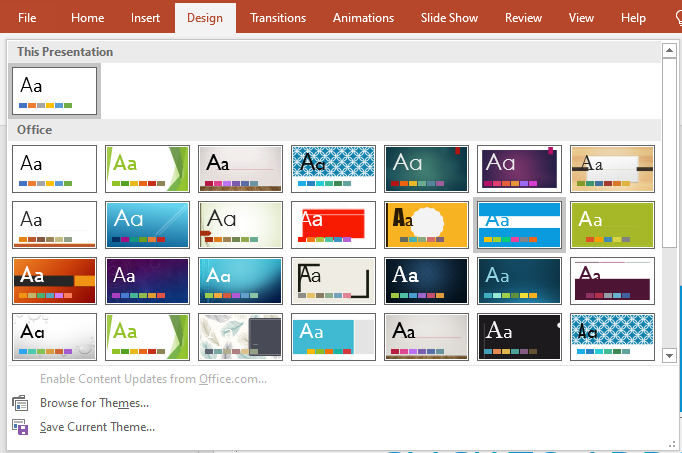Click the Browse for Themes folder icon
Viewport: 682px width, 453px height.
point(20,403)
